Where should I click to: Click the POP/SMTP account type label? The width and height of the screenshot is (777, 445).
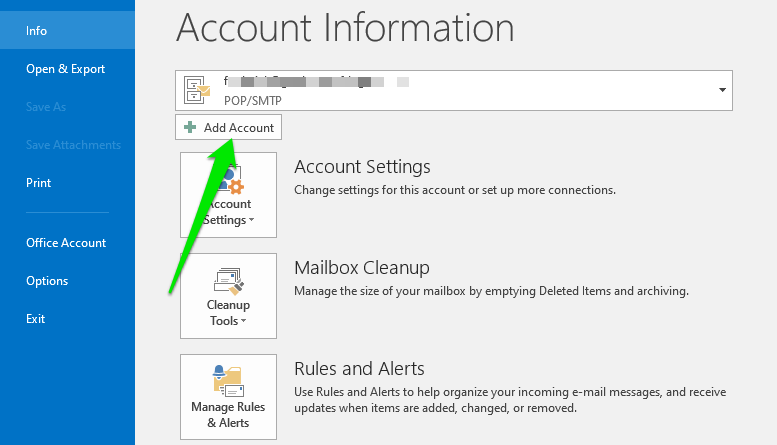coord(253,101)
